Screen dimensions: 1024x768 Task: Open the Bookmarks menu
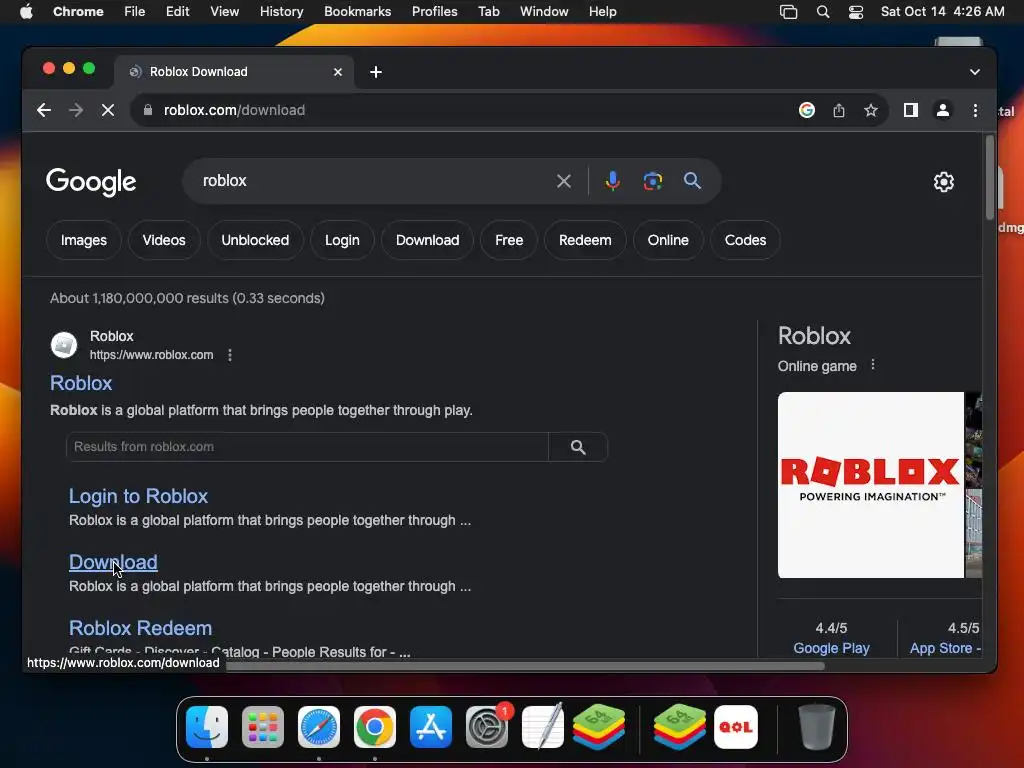tap(357, 12)
